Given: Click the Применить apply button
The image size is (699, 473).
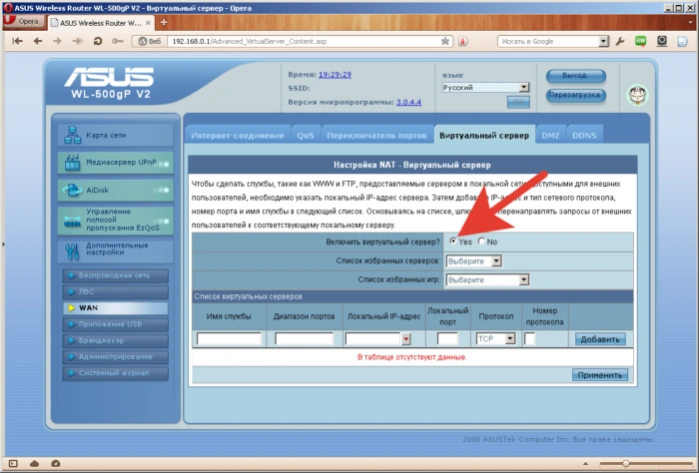Looking at the screenshot, I should (600, 375).
